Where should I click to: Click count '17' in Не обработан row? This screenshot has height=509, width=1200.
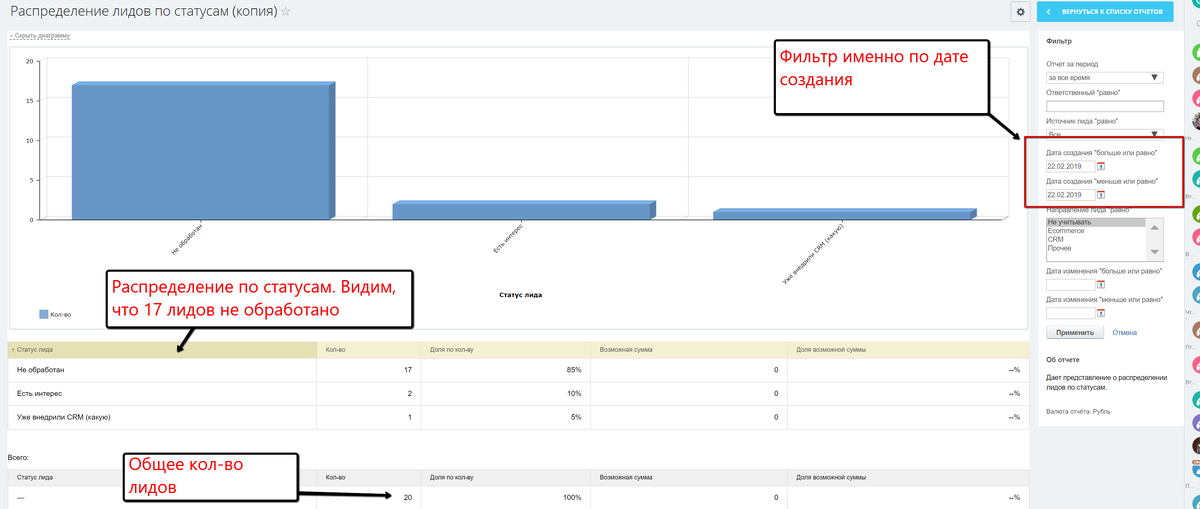(407, 370)
